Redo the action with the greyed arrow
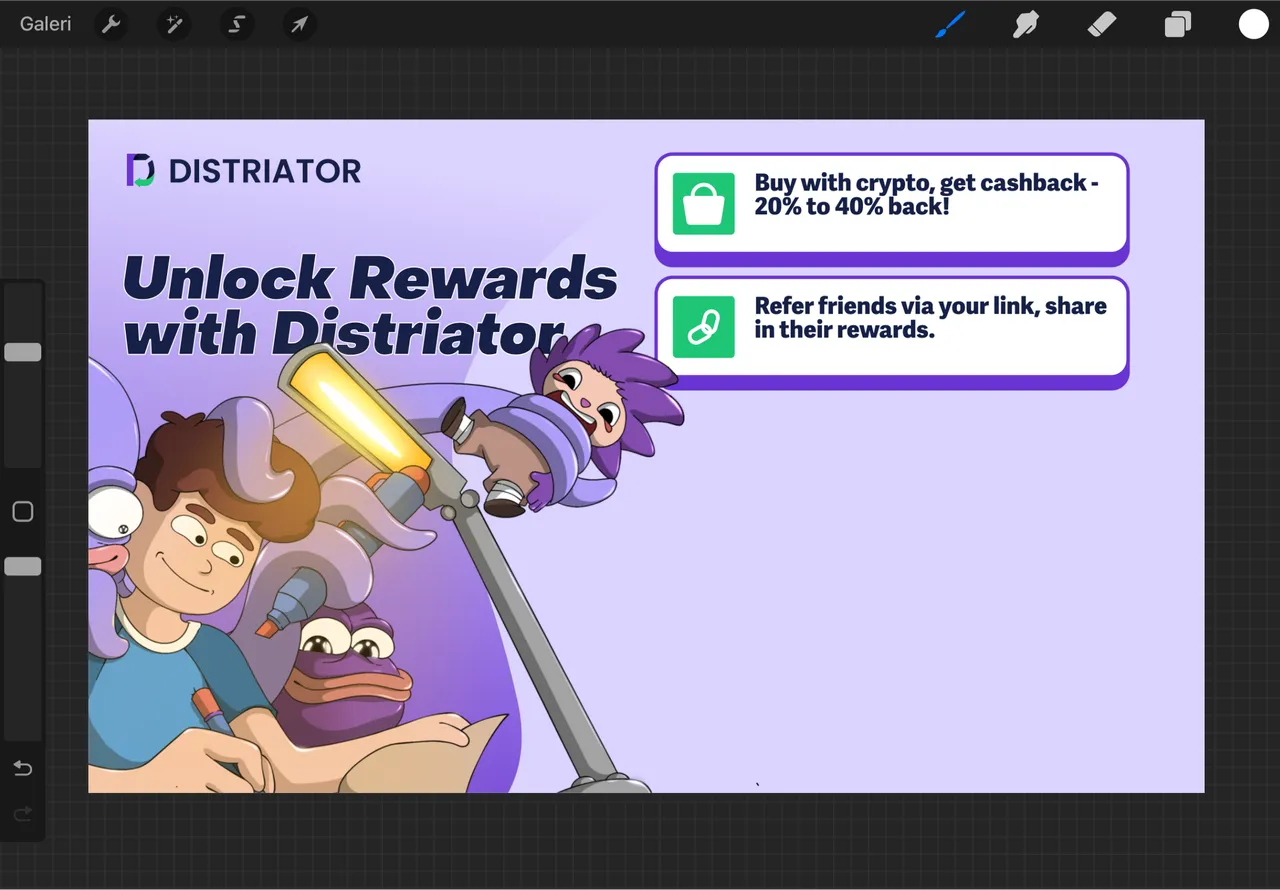The image size is (1280, 890). [23, 815]
